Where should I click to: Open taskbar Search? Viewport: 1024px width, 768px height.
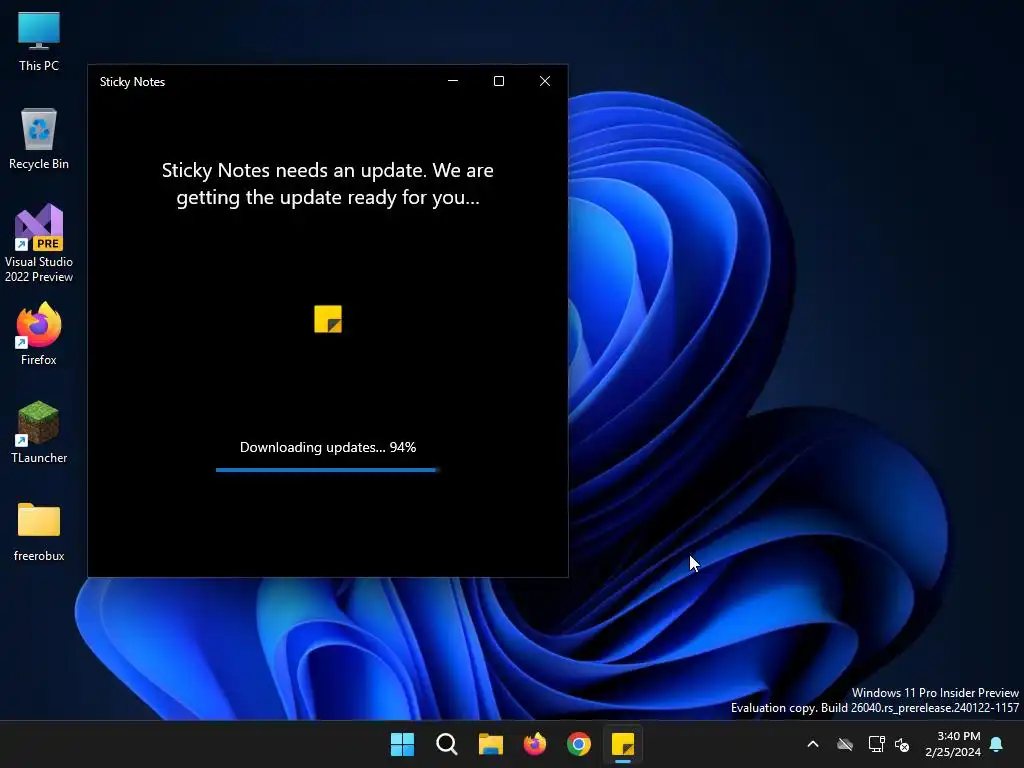coord(447,744)
